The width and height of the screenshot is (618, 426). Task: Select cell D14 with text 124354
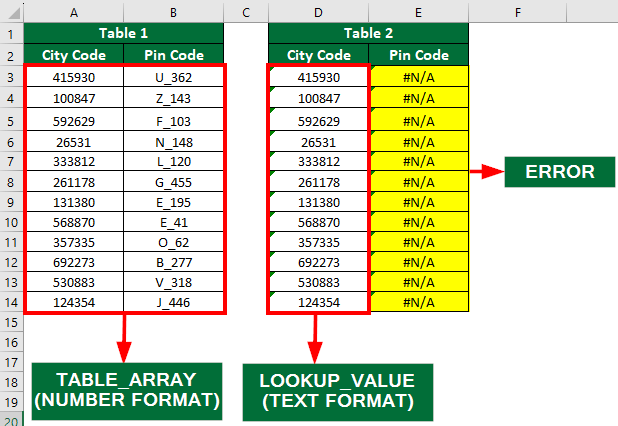(x=318, y=302)
